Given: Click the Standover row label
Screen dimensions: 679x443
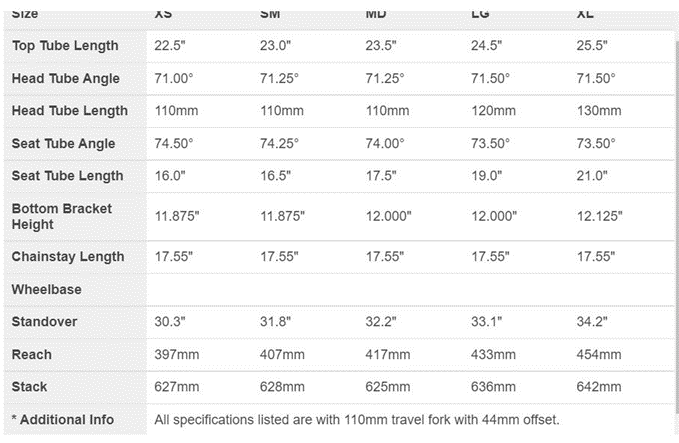Looking at the screenshot, I should [x=45, y=322].
